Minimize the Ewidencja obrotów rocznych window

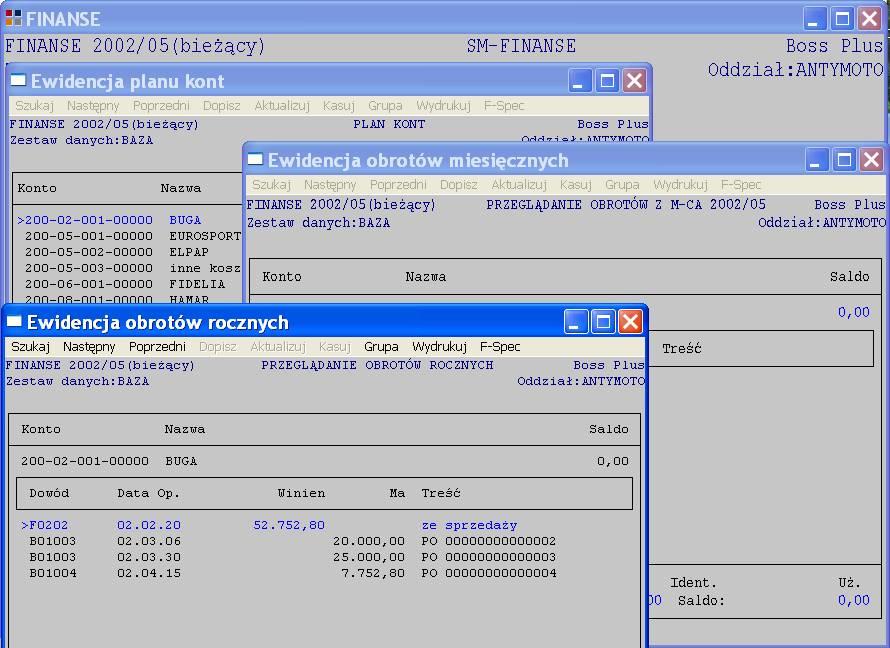click(576, 322)
